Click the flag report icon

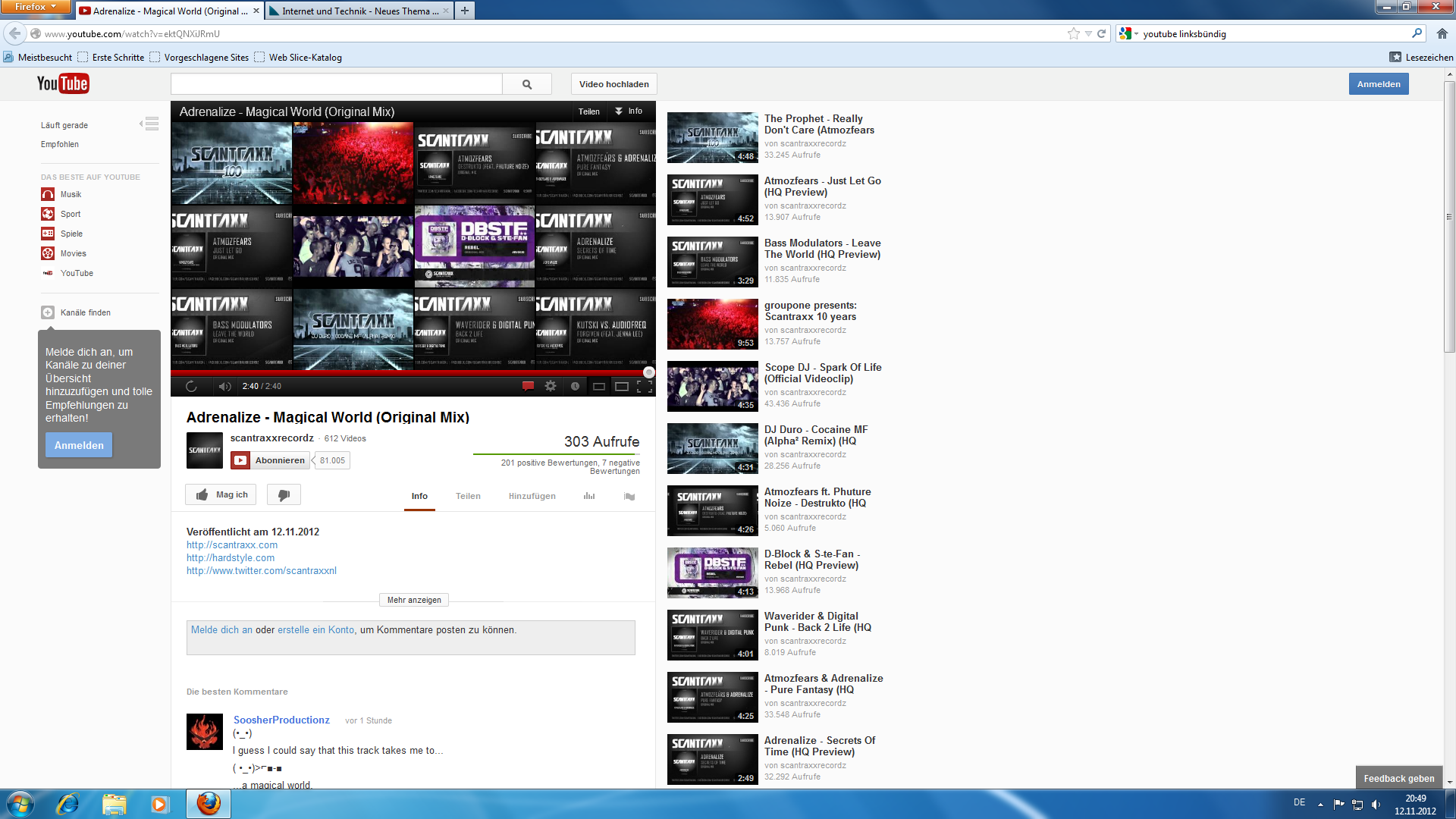point(629,496)
